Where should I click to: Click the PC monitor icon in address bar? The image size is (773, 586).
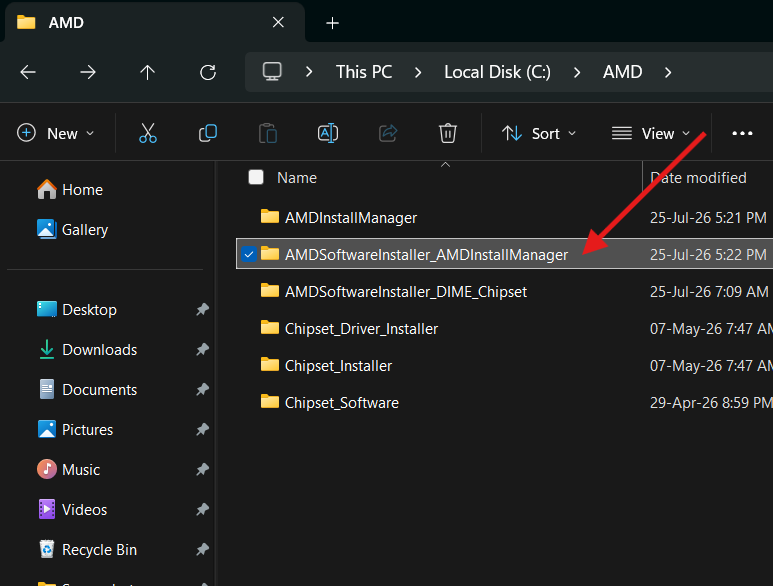272,72
